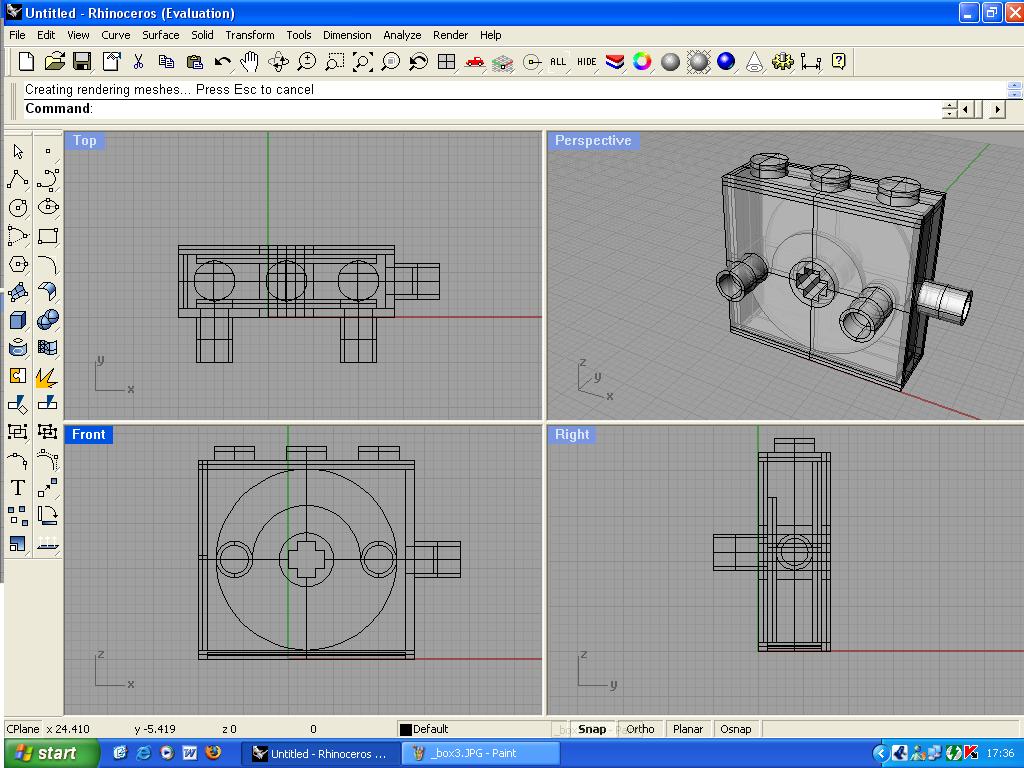Select the Explode tool icon
Viewport: 1024px width, 768px height.
pos(47,376)
